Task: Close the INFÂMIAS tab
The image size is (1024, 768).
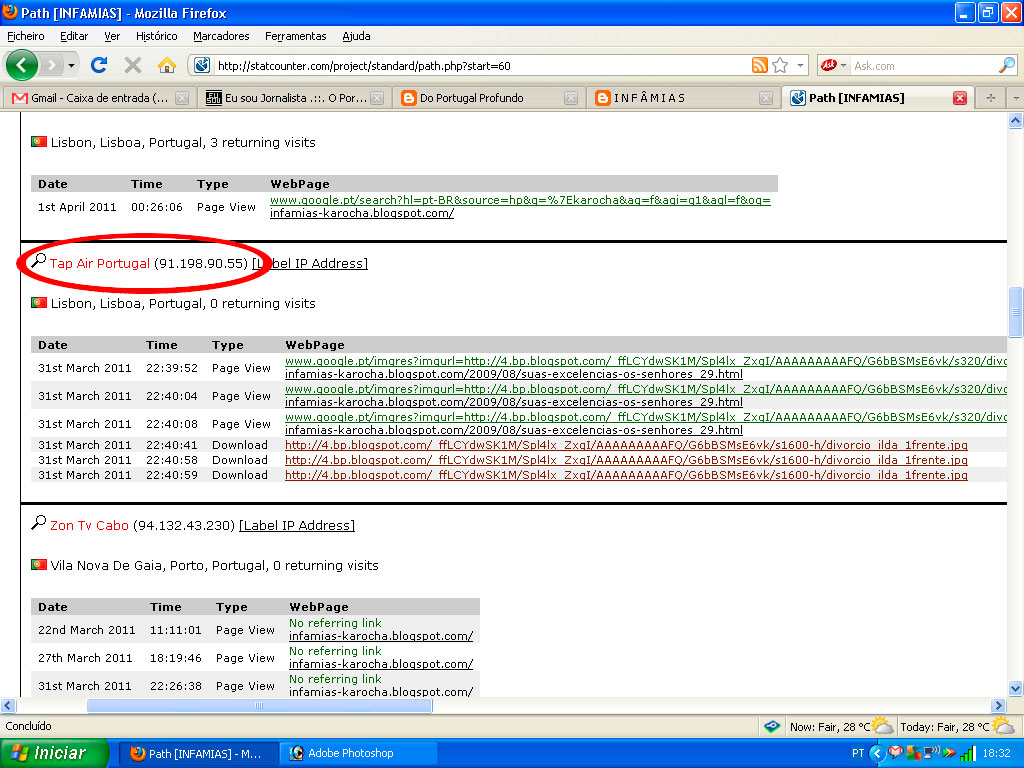Action: tap(766, 98)
